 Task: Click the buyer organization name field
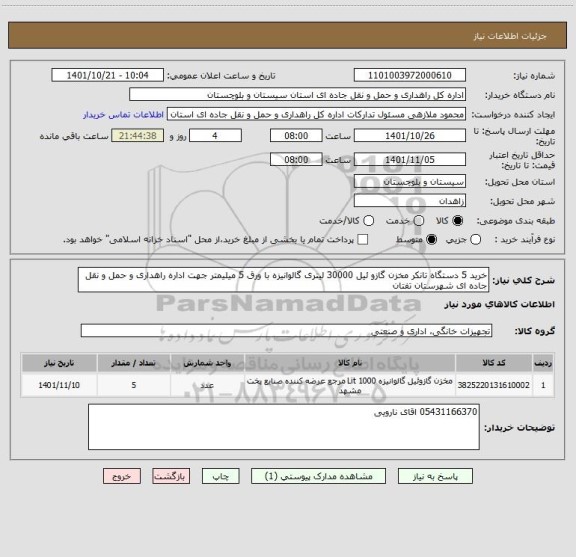pyautogui.click(x=298, y=95)
